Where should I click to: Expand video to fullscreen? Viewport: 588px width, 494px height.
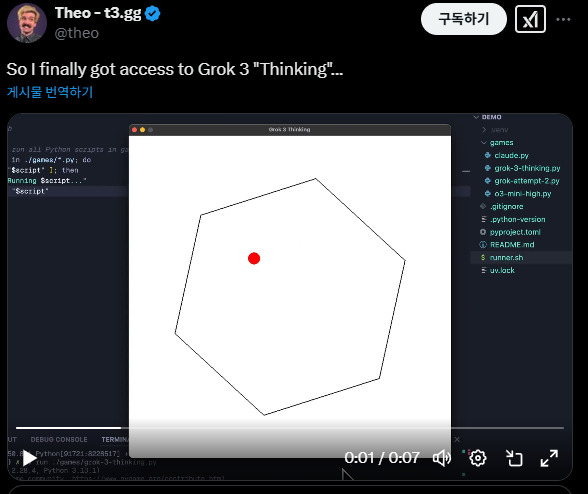pyautogui.click(x=549, y=458)
